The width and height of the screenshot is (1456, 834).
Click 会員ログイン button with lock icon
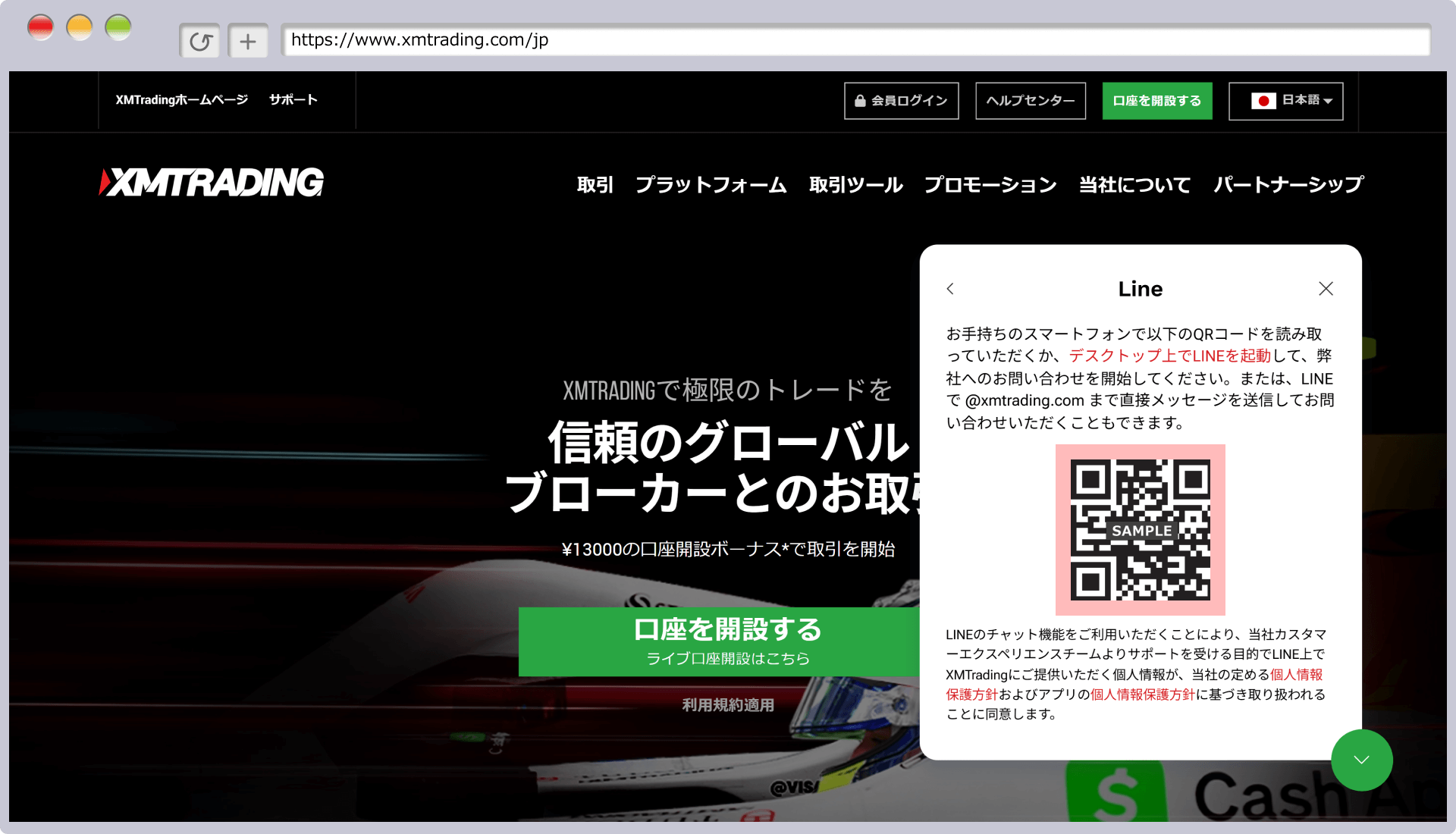[902, 101]
